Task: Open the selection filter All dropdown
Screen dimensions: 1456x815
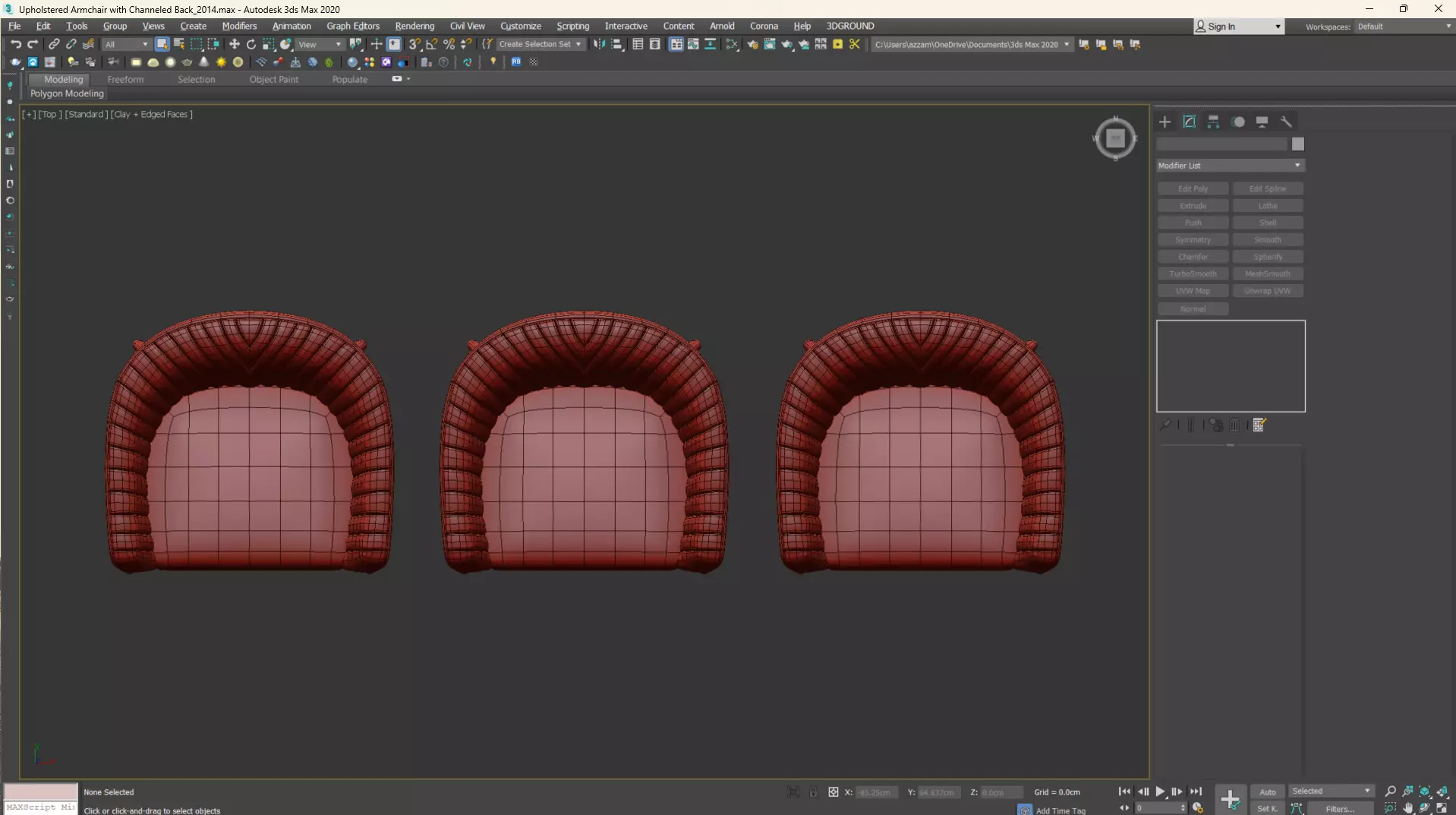Action: click(126, 44)
